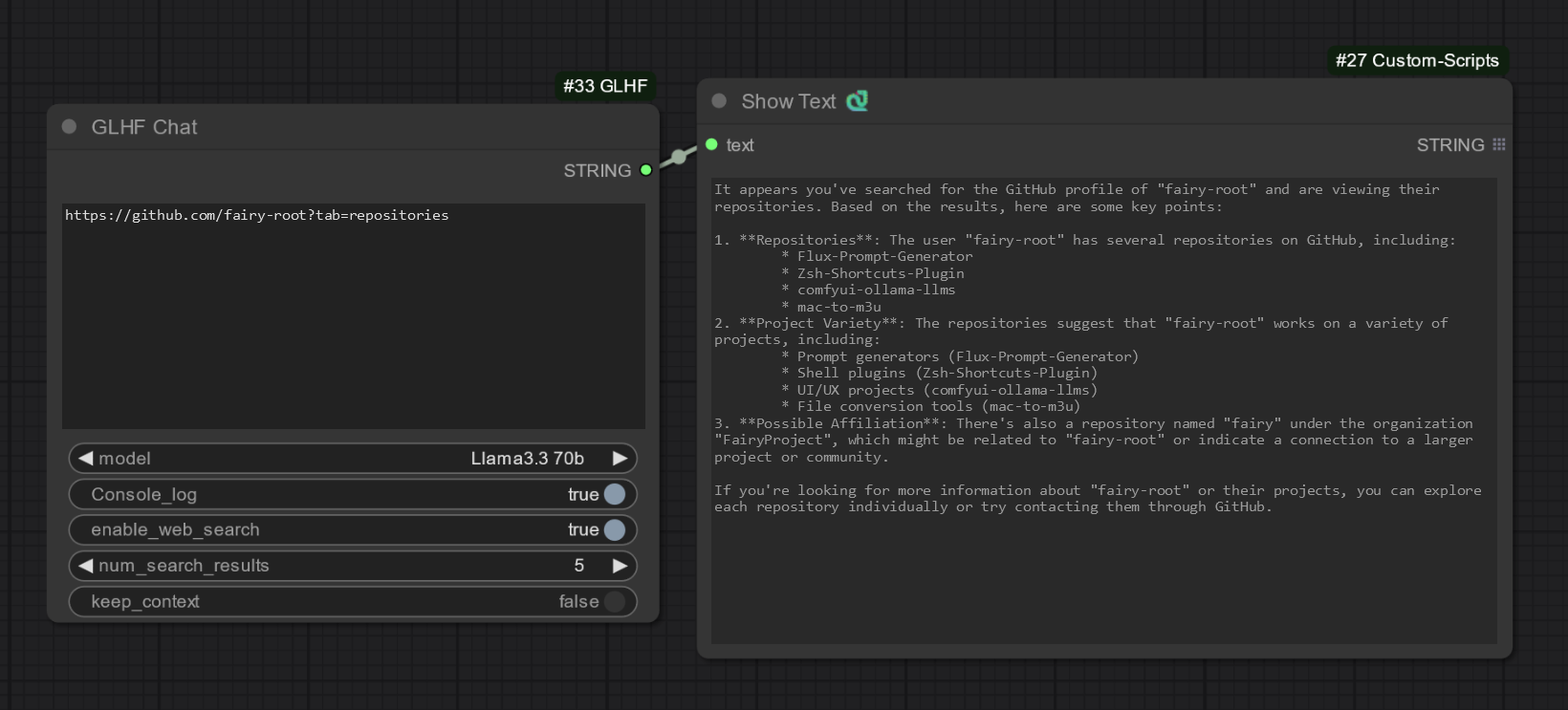Click inside the Show Text output text area
This screenshot has height=710, width=1568.
click(x=1104, y=411)
